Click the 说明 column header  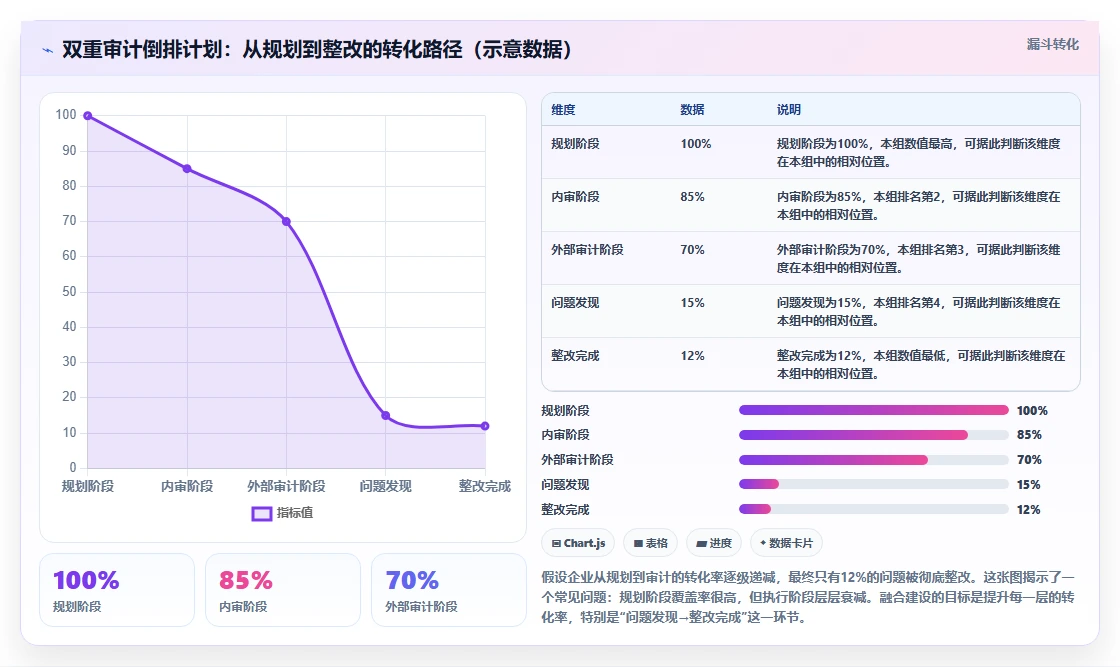tap(789, 110)
